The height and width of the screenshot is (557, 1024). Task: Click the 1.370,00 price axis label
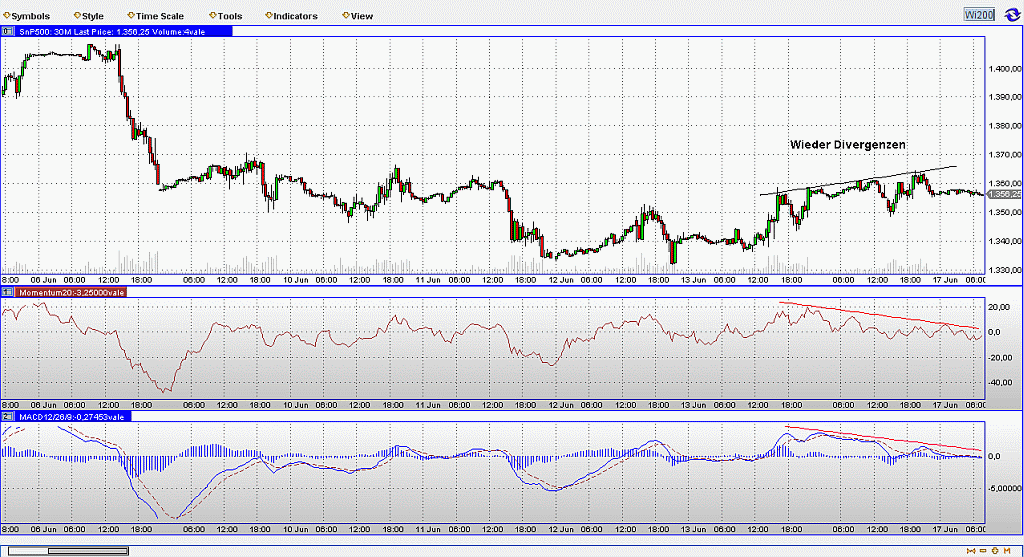tap(1005, 155)
